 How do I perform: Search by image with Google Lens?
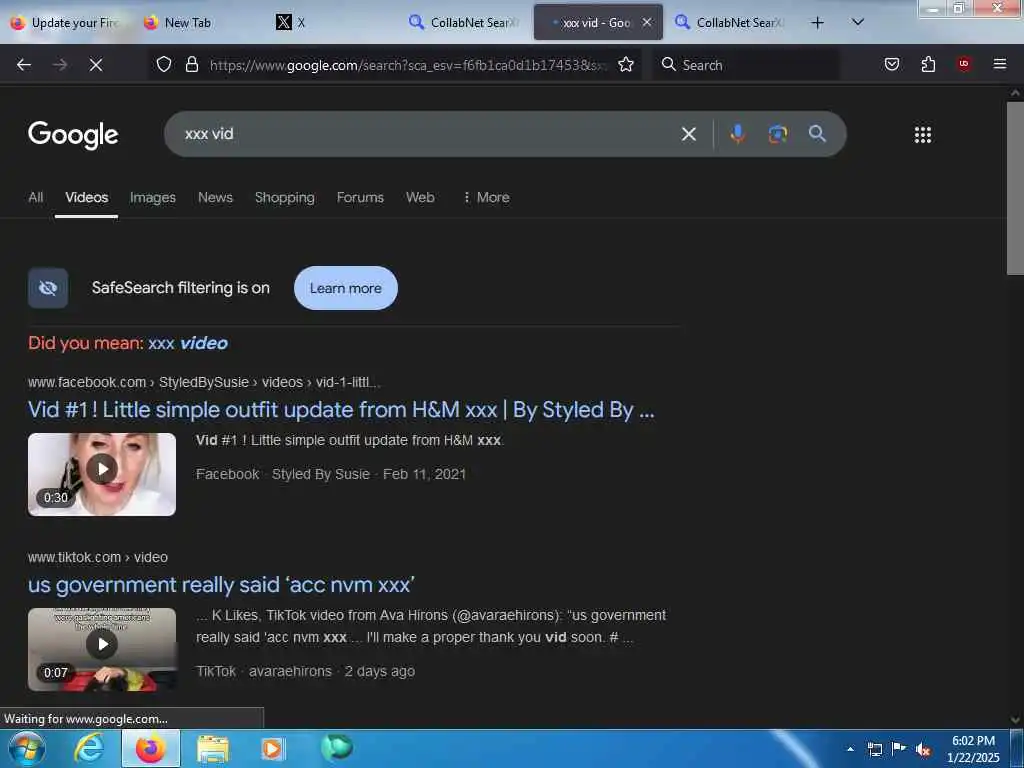click(x=777, y=134)
